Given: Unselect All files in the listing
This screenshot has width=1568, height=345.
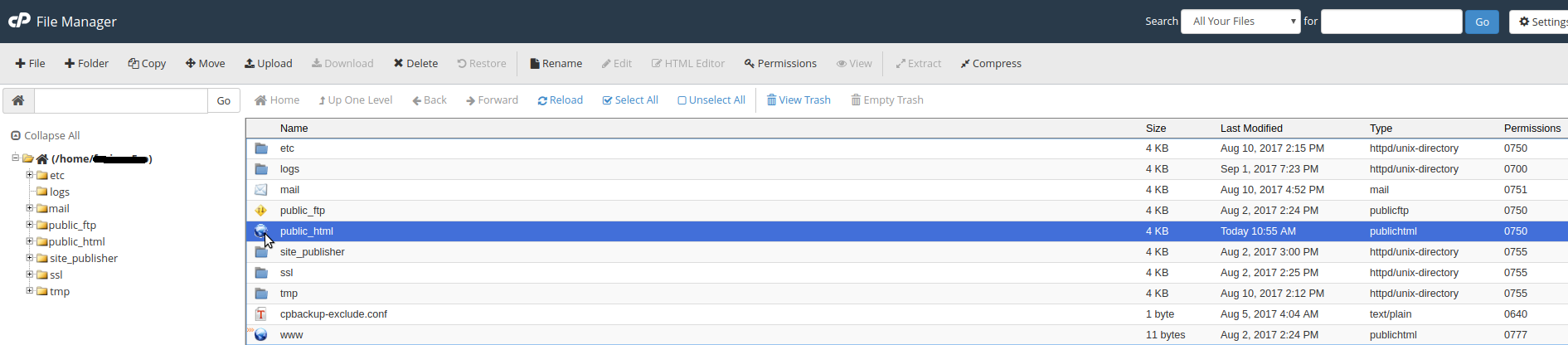Looking at the screenshot, I should pyautogui.click(x=711, y=100).
